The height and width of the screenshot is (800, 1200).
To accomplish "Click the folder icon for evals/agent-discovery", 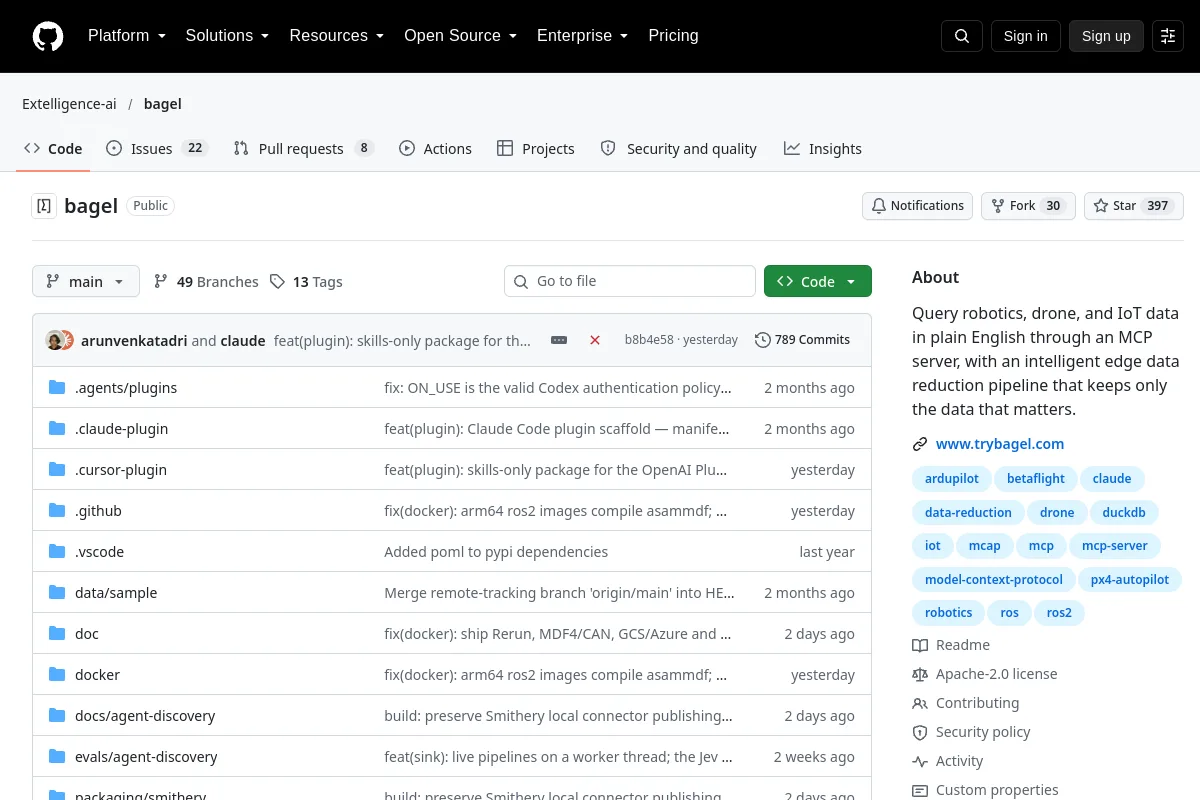I will pyautogui.click(x=57, y=757).
